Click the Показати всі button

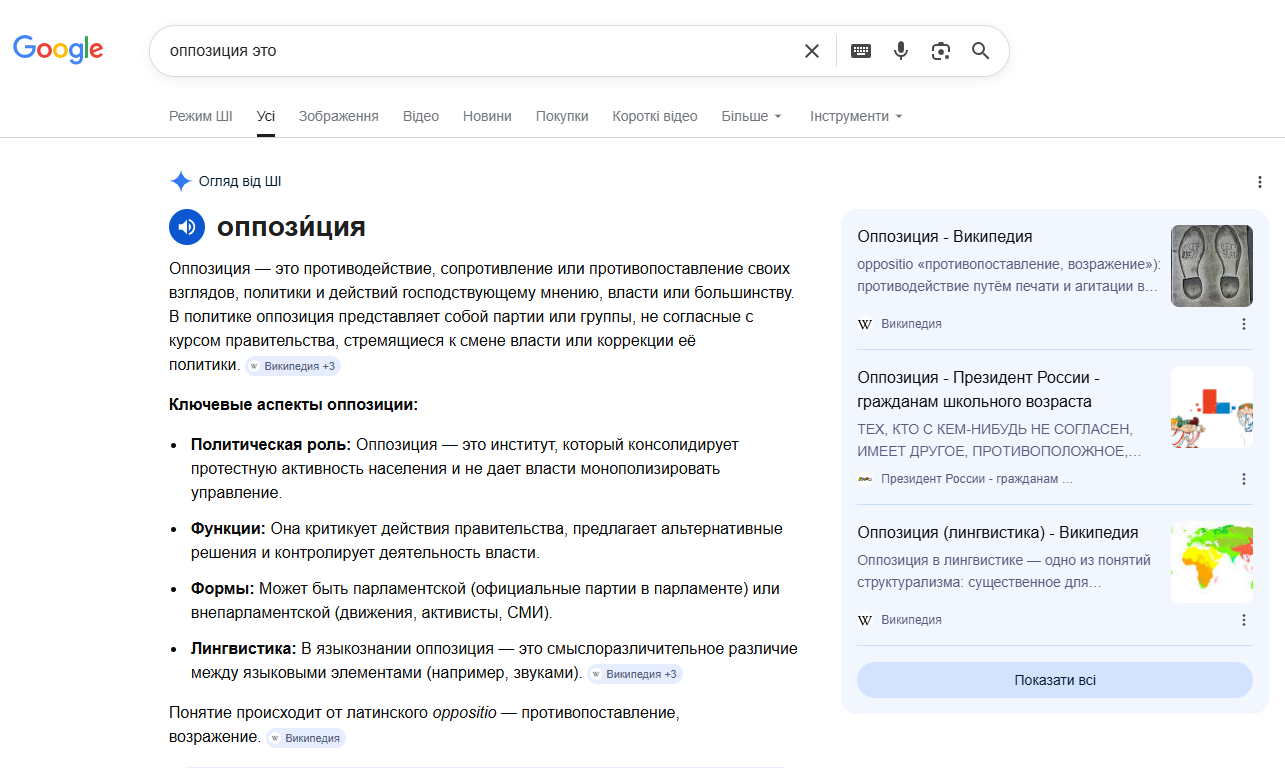click(1055, 680)
